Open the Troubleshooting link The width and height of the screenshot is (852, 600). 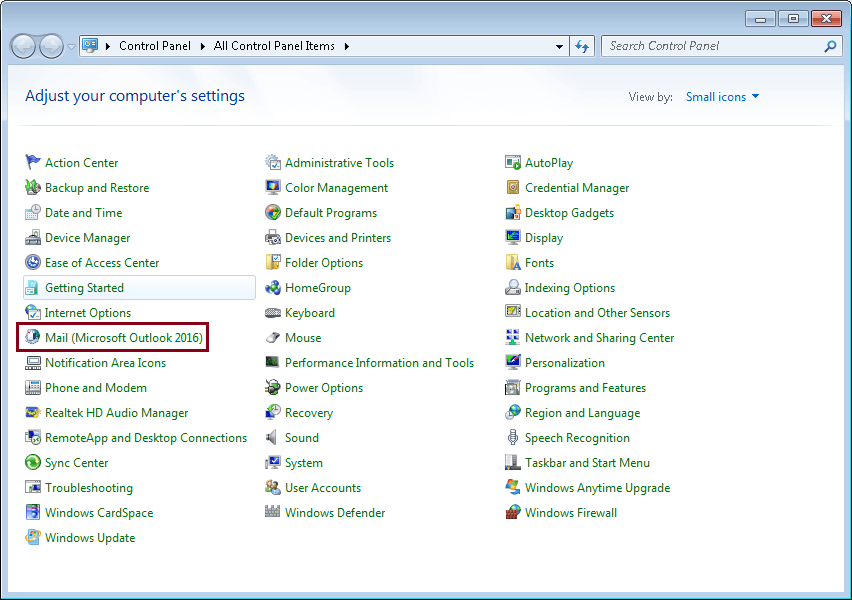click(89, 488)
